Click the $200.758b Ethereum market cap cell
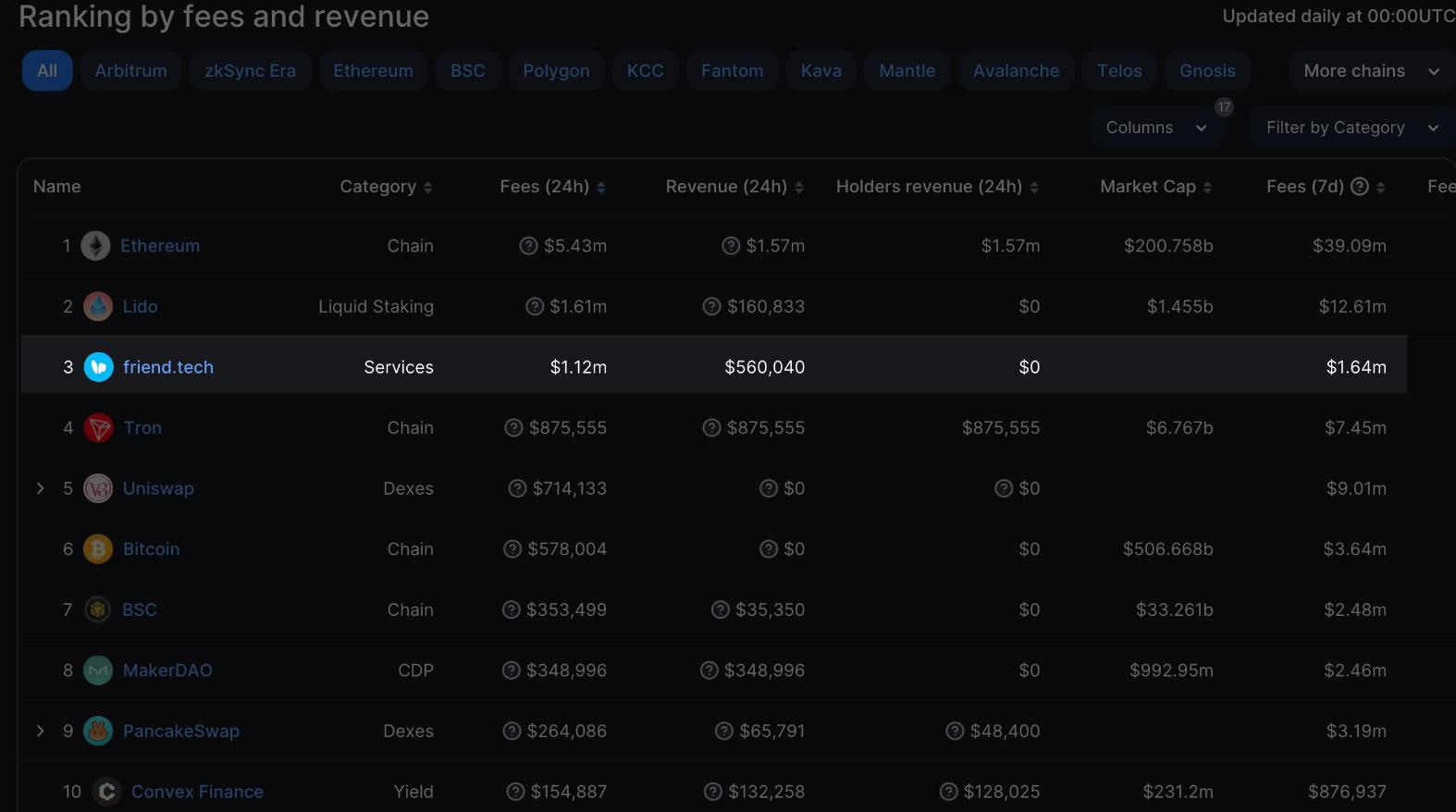 click(1168, 246)
